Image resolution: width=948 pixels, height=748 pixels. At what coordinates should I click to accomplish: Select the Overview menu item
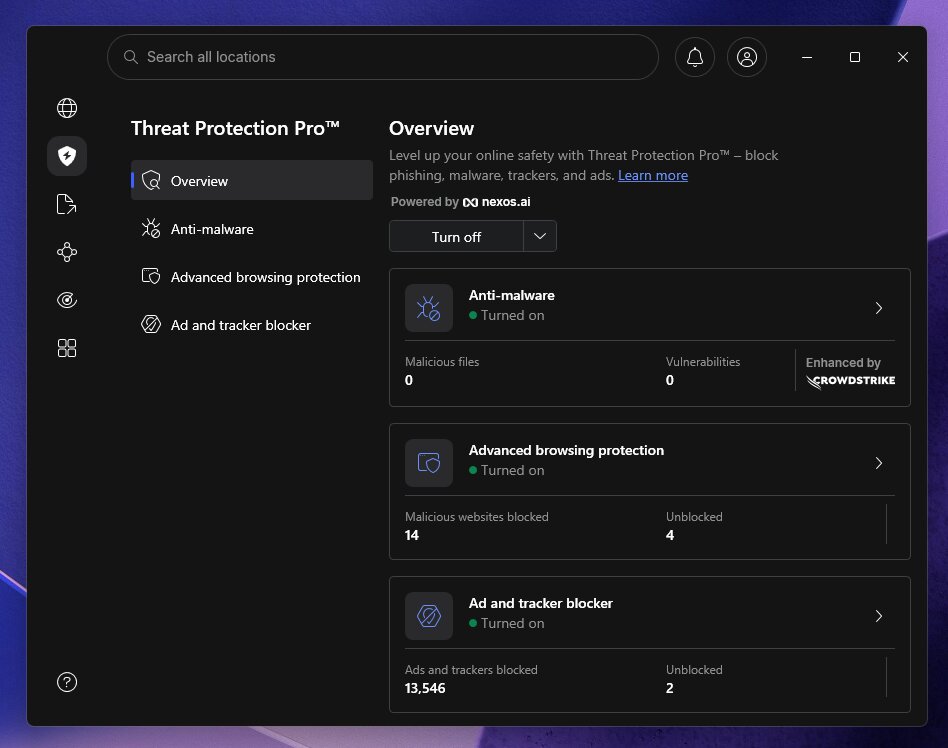pyautogui.click(x=252, y=180)
